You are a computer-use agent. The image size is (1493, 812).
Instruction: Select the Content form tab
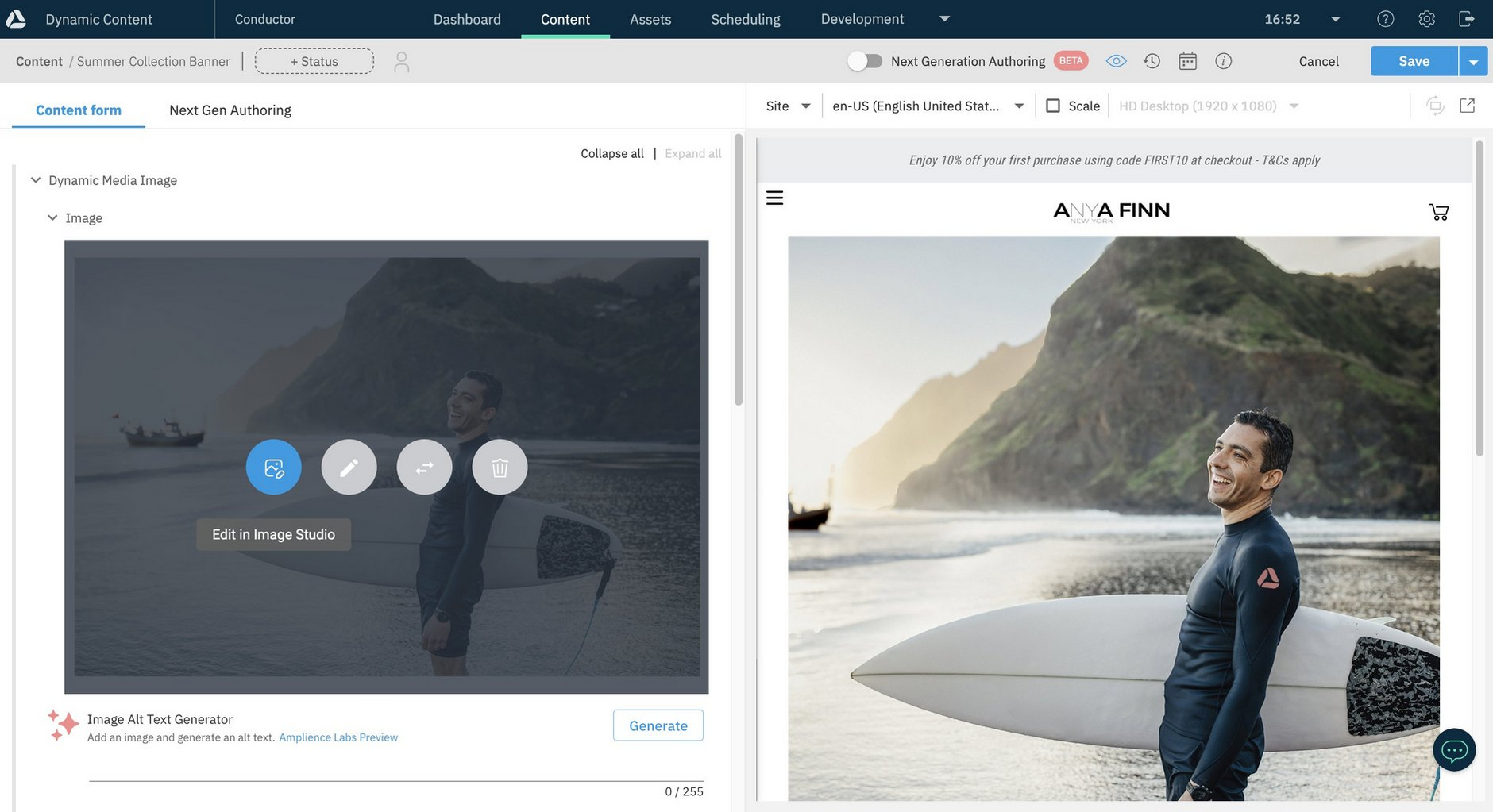(x=79, y=110)
